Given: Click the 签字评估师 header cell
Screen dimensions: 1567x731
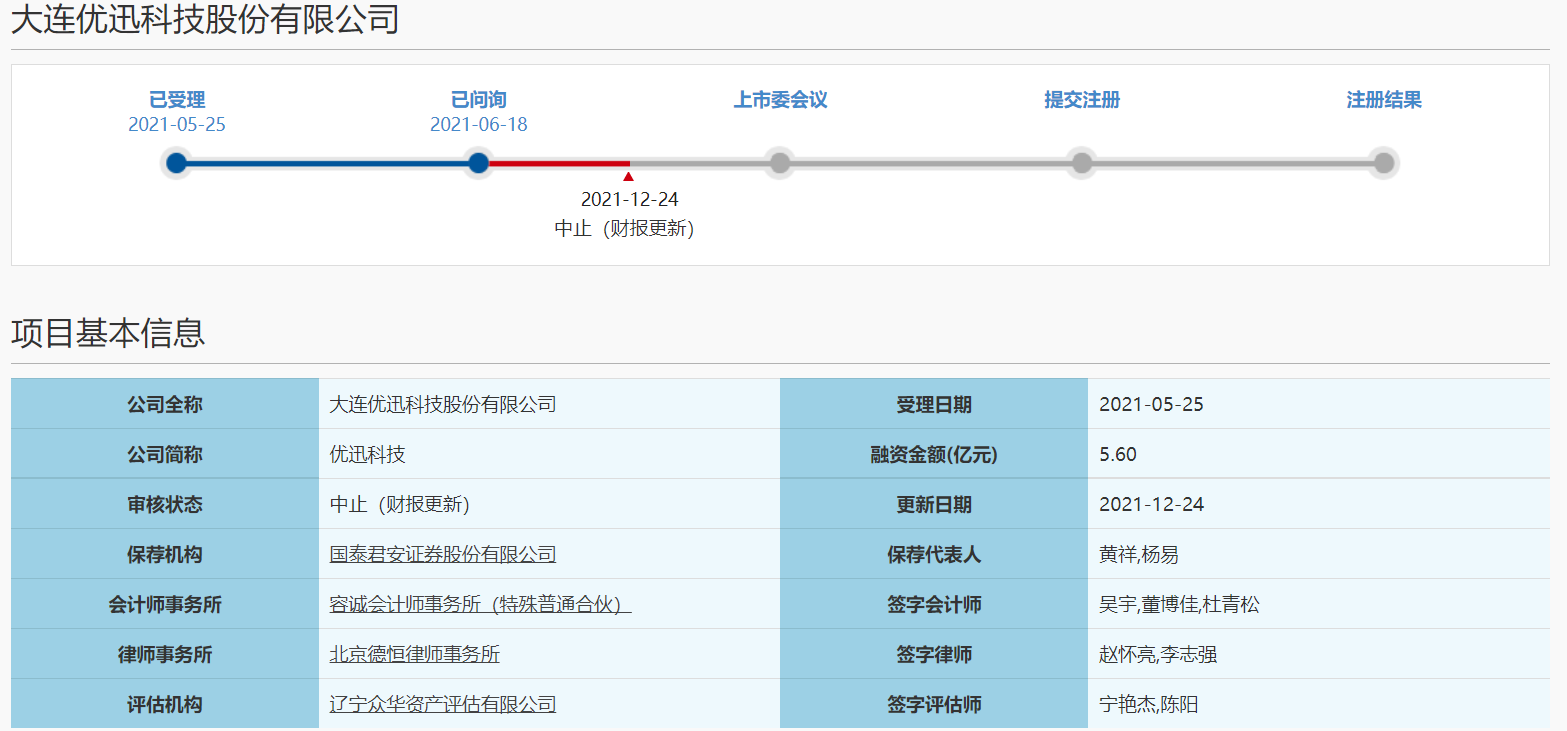Looking at the screenshot, I should click(x=934, y=704).
